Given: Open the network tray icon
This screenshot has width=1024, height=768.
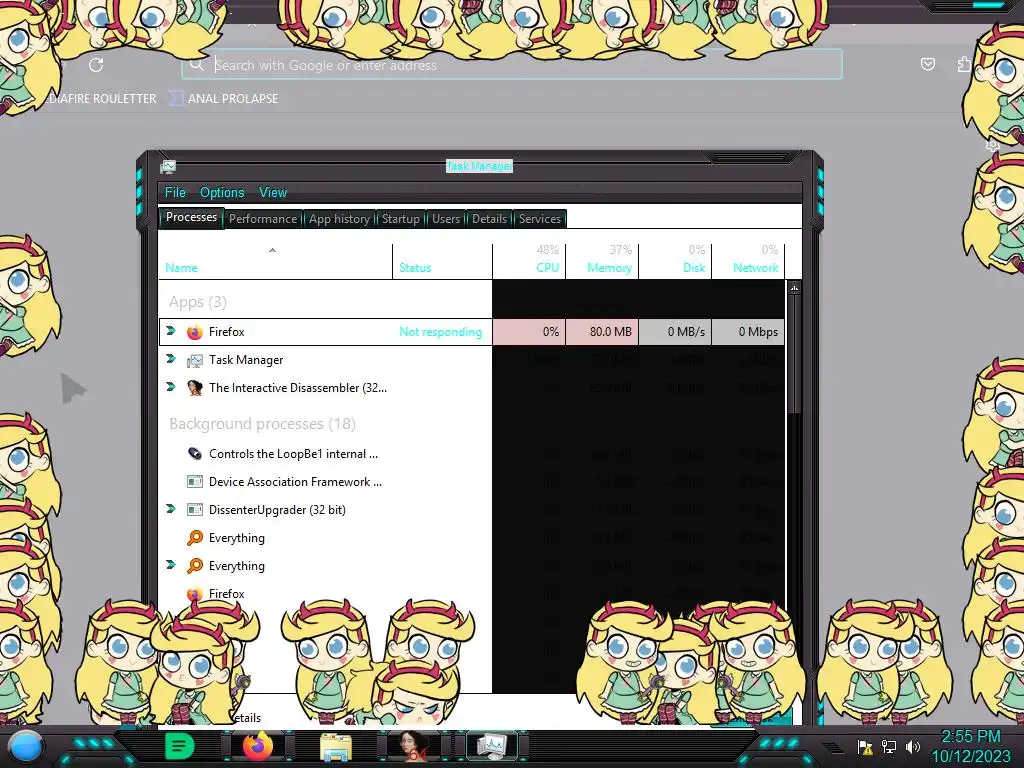Looking at the screenshot, I should tap(889, 746).
